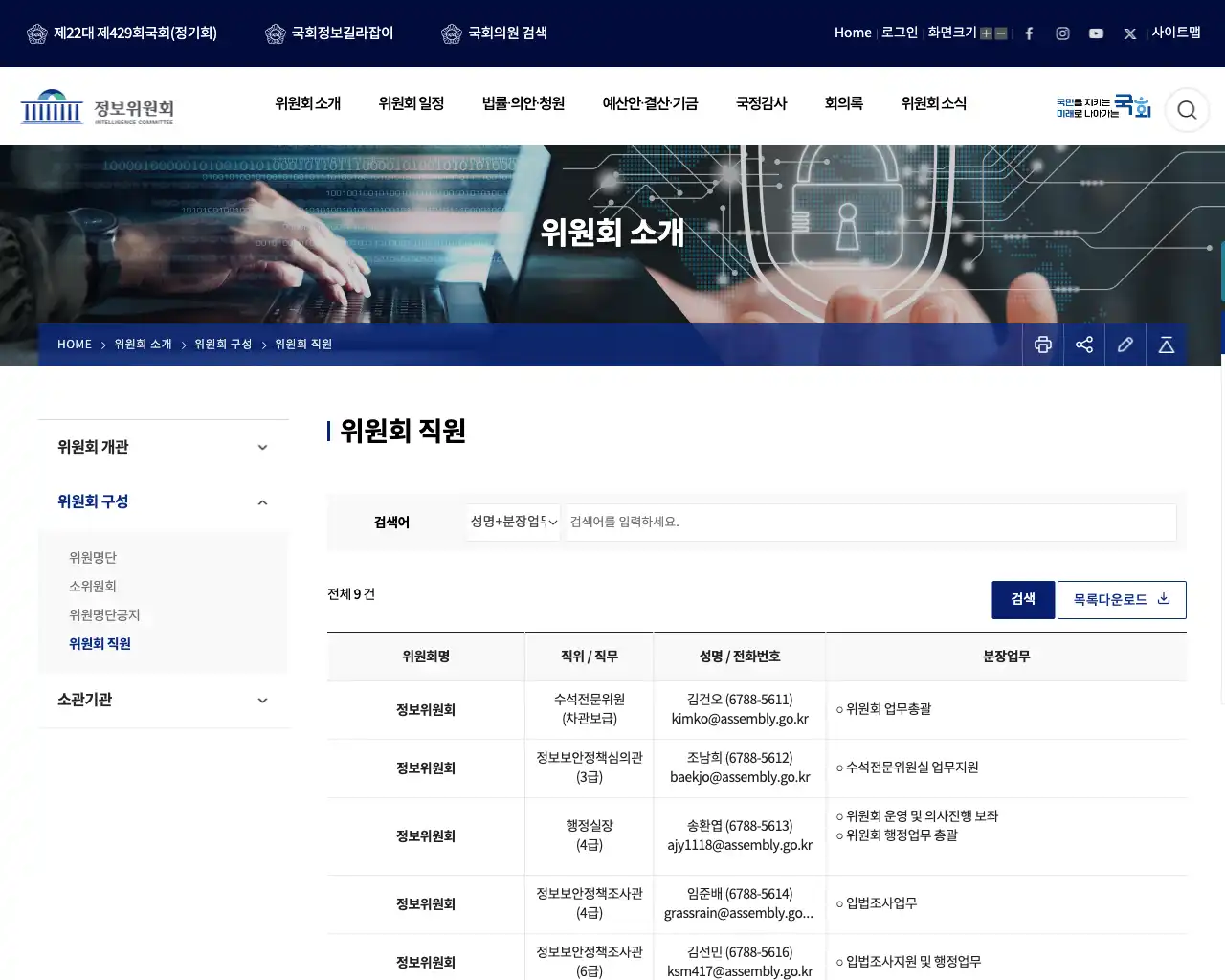The width and height of the screenshot is (1225, 980).
Task: Decrease screen size with minus icon
Action: (x=1001, y=33)
